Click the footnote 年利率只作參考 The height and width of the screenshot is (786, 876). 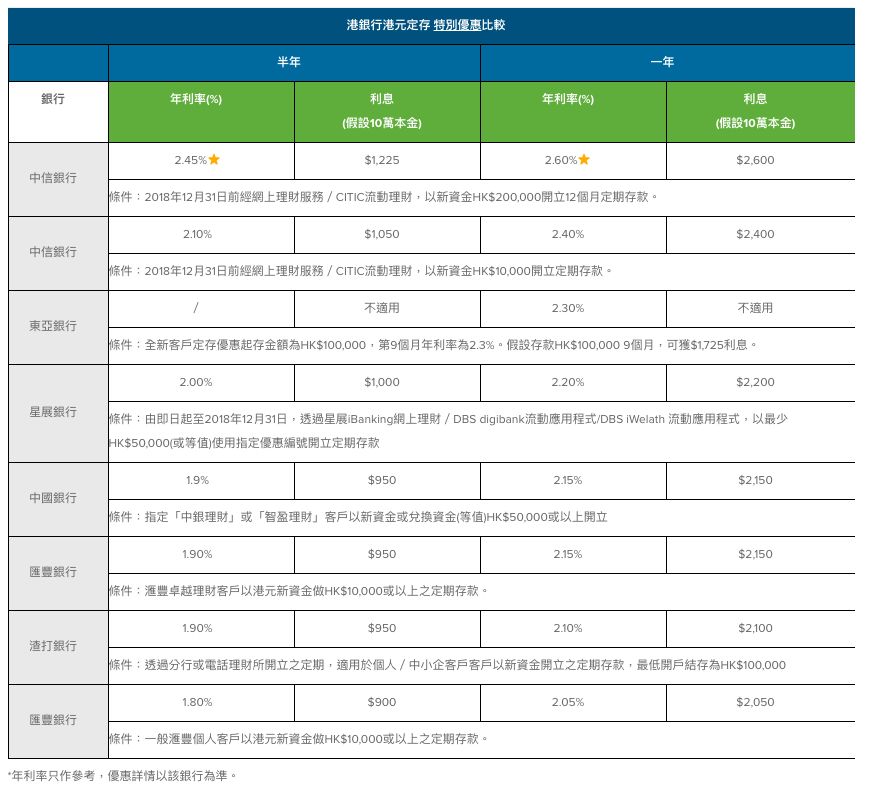tap(122, 776)
